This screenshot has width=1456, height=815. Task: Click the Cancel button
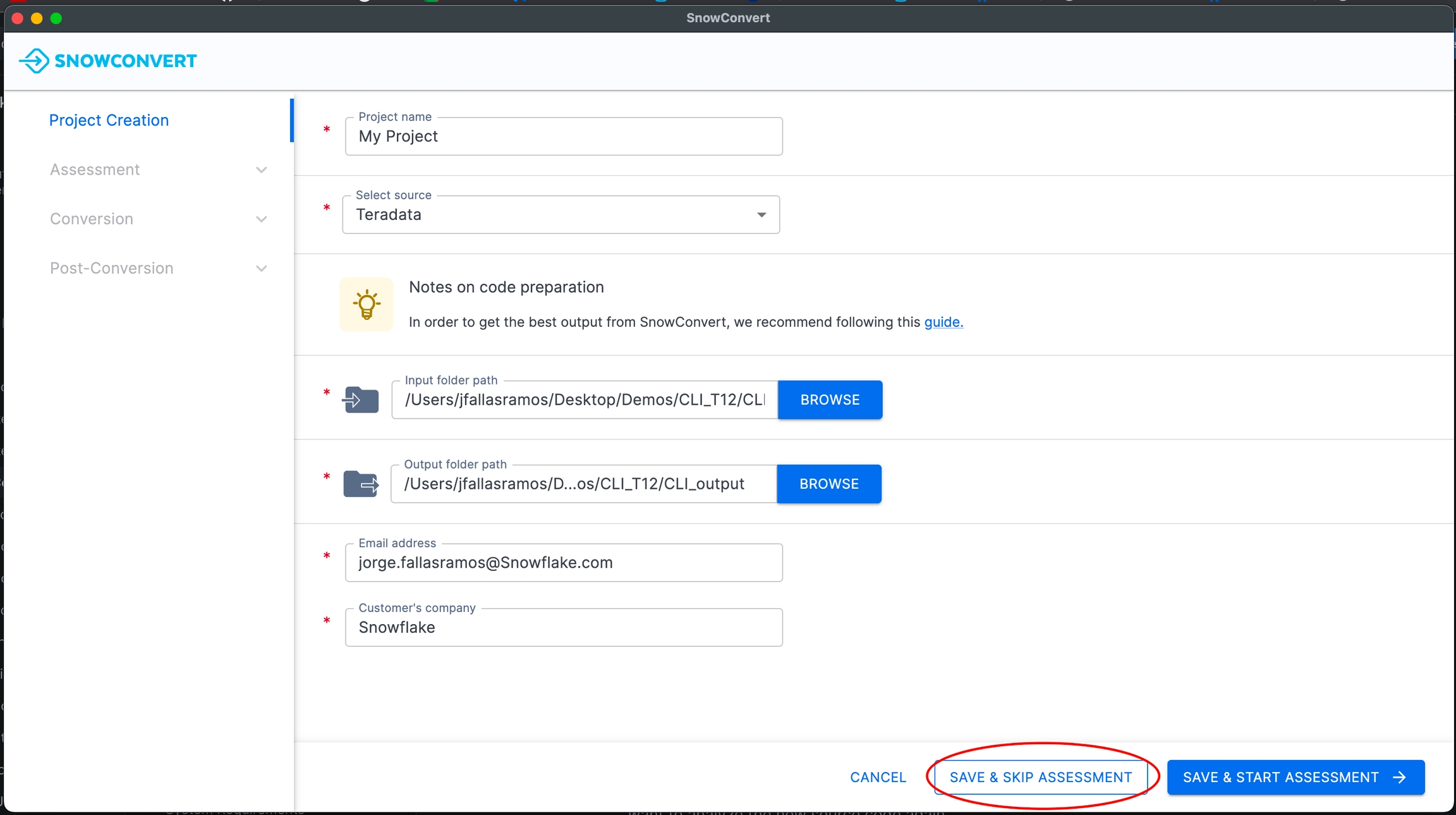coord(878,777)
